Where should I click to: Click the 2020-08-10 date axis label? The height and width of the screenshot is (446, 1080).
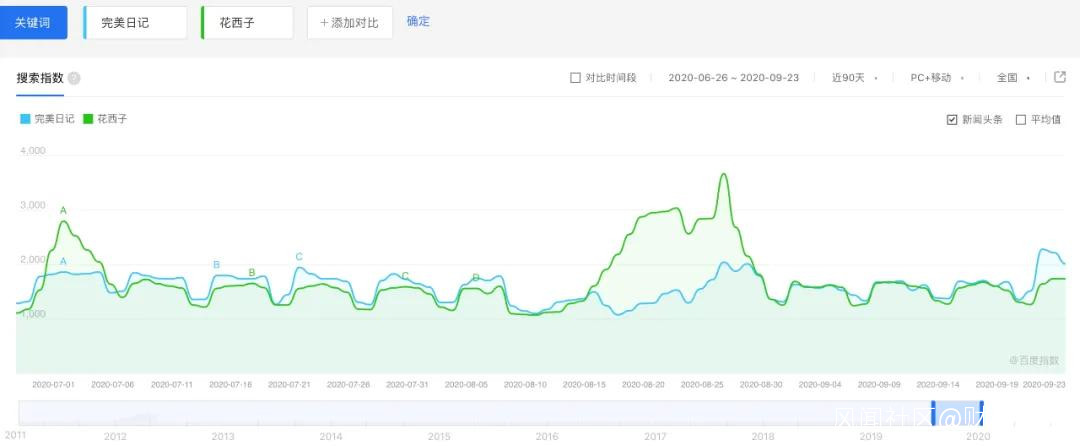point(525,385)
